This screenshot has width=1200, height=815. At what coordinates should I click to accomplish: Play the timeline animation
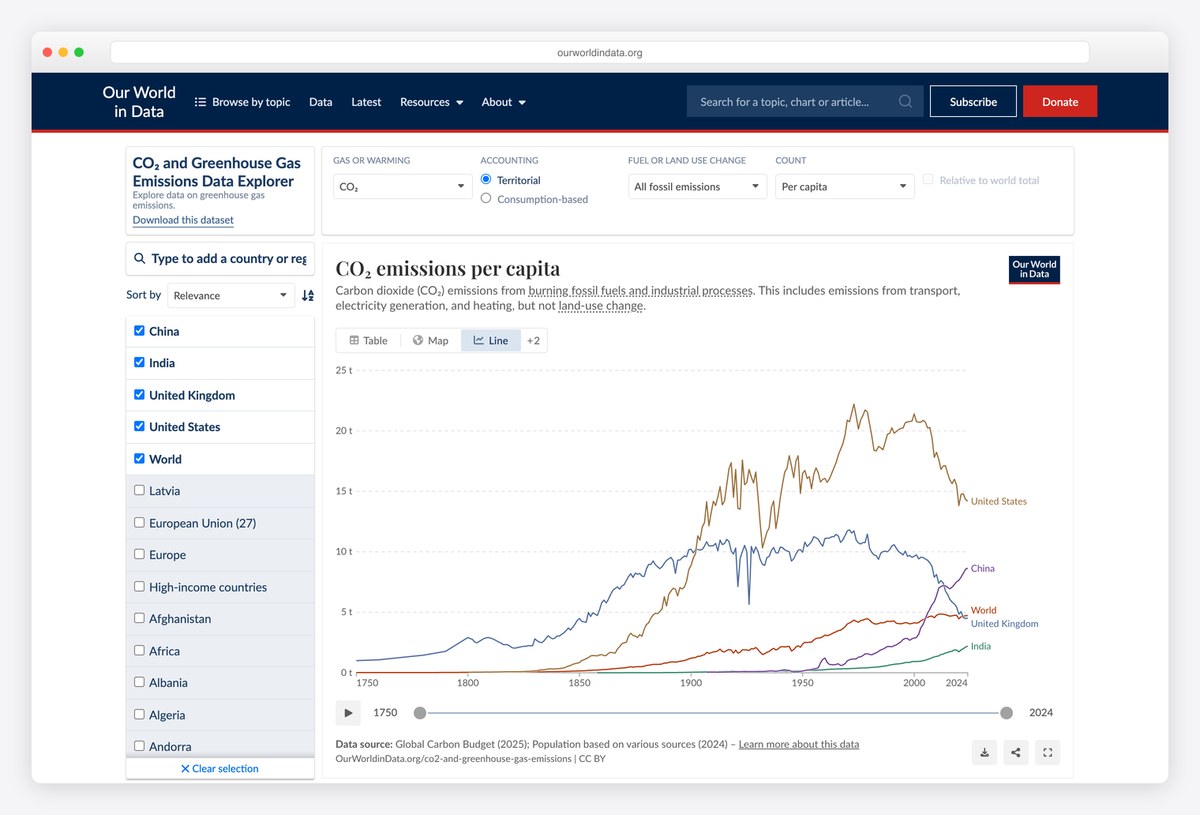click(x=348, y=713)
